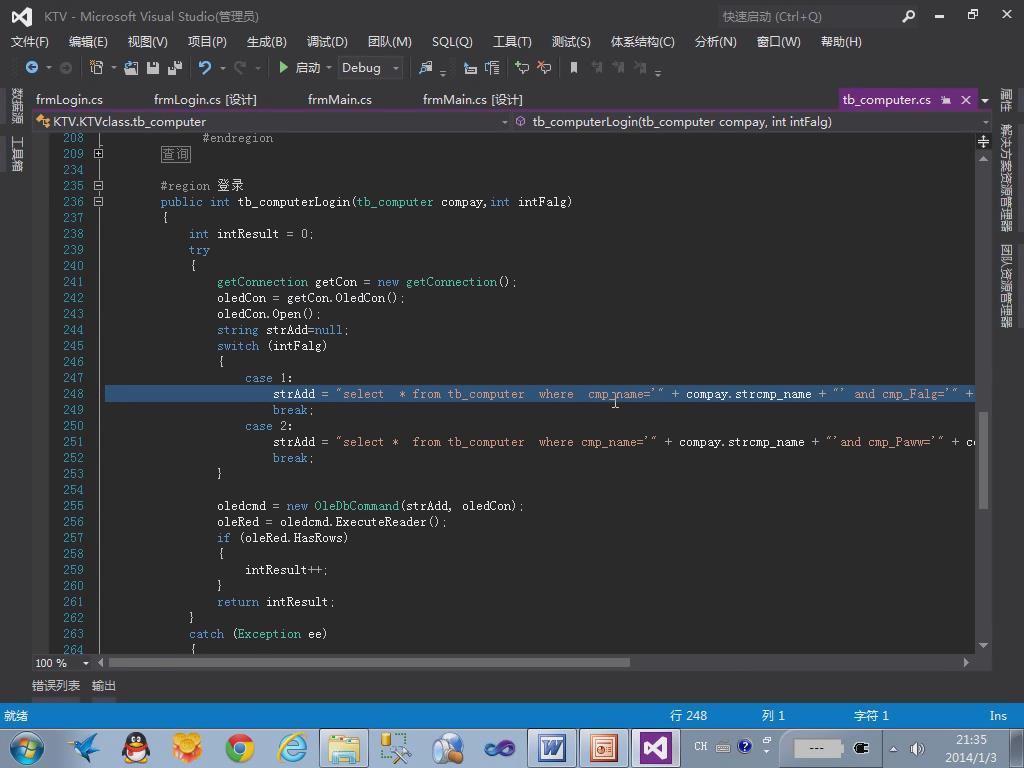Open the 解决方案资源管理器 side panel
Image resolution: width=1024 pixels, height=768 pixels.
coord(1006,178)
